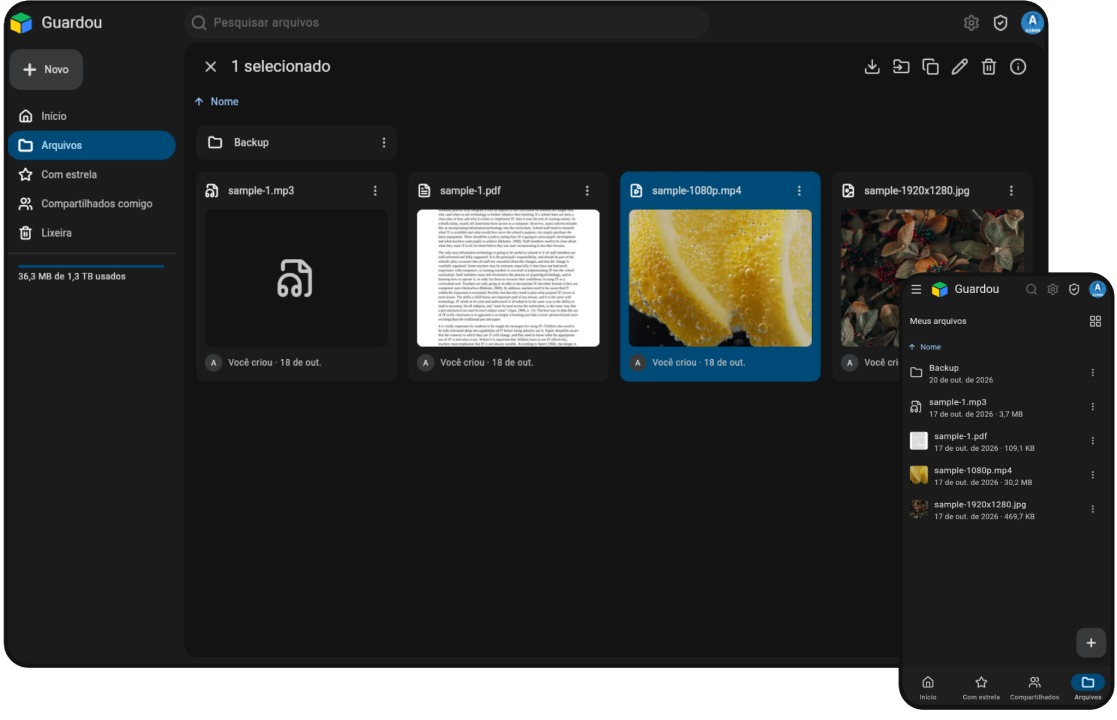Open the sample-1.pdf card's three-dot menu
Image resolution: width=1117 pixels, height=720 pixels.
click(587, 191)
